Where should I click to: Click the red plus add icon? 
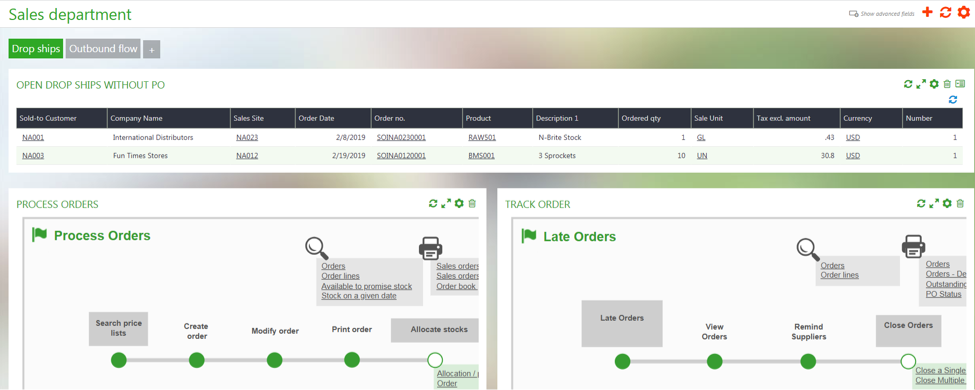(927, 12)
